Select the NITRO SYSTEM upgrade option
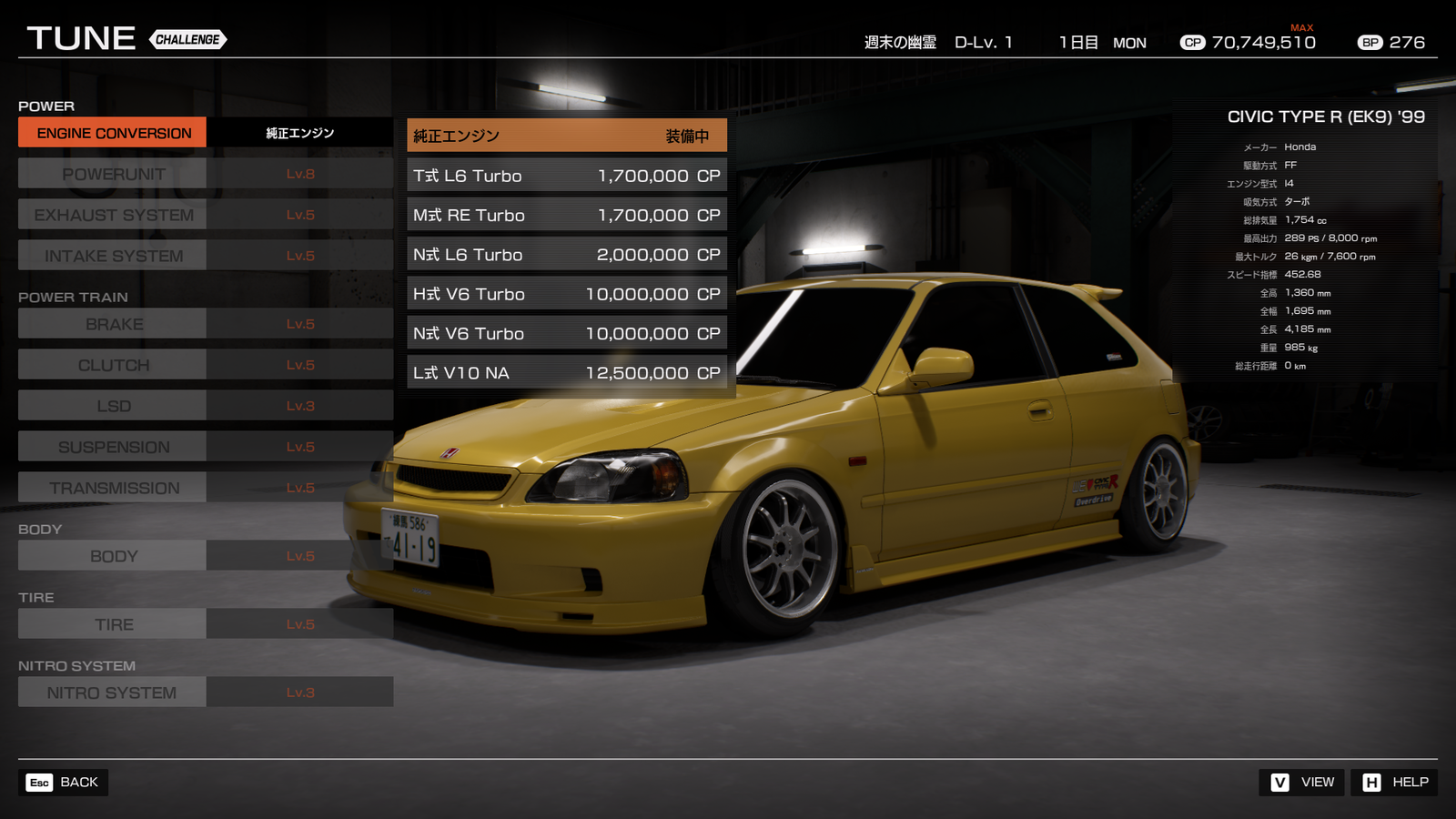1456x819 pixels. 111,692
